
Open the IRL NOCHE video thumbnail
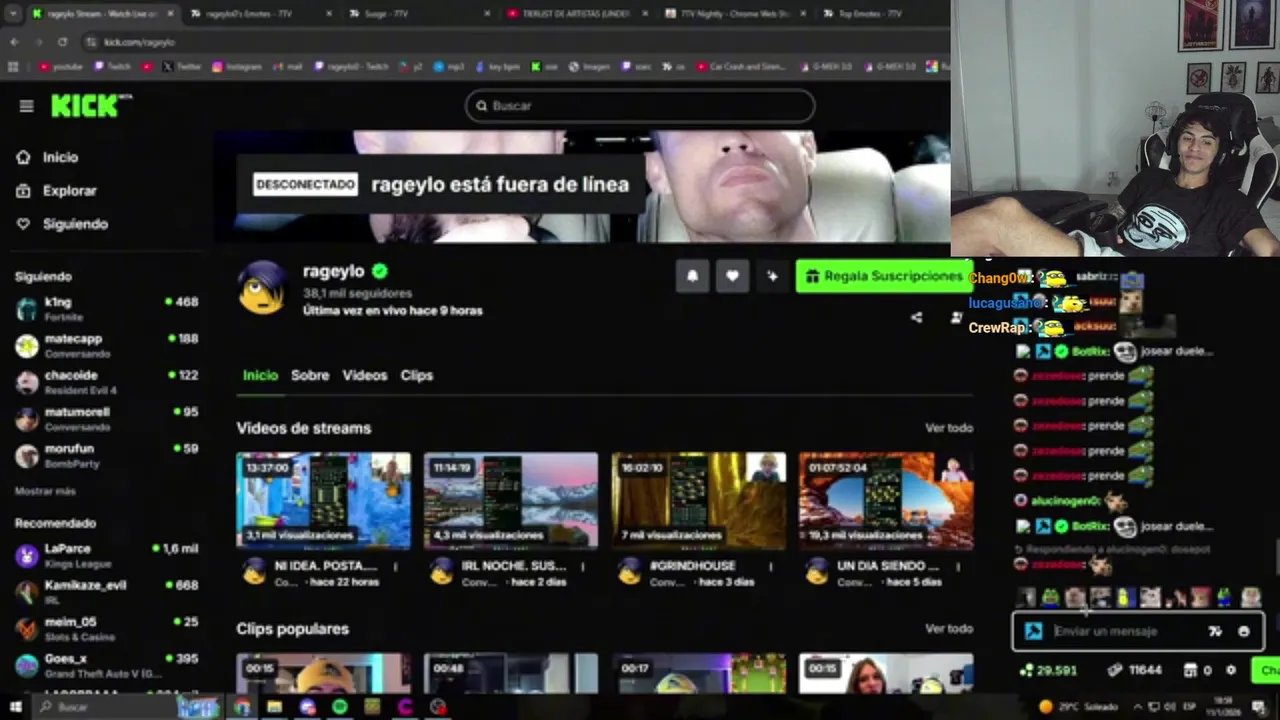coord(511,500)
